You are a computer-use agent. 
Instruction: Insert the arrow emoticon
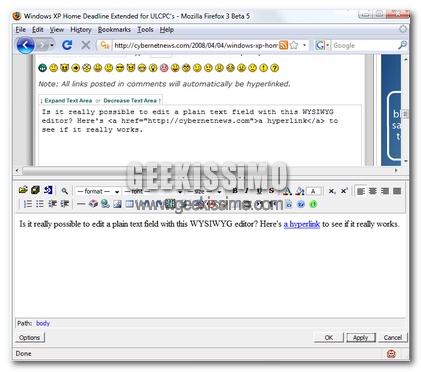tap(76, 68)
